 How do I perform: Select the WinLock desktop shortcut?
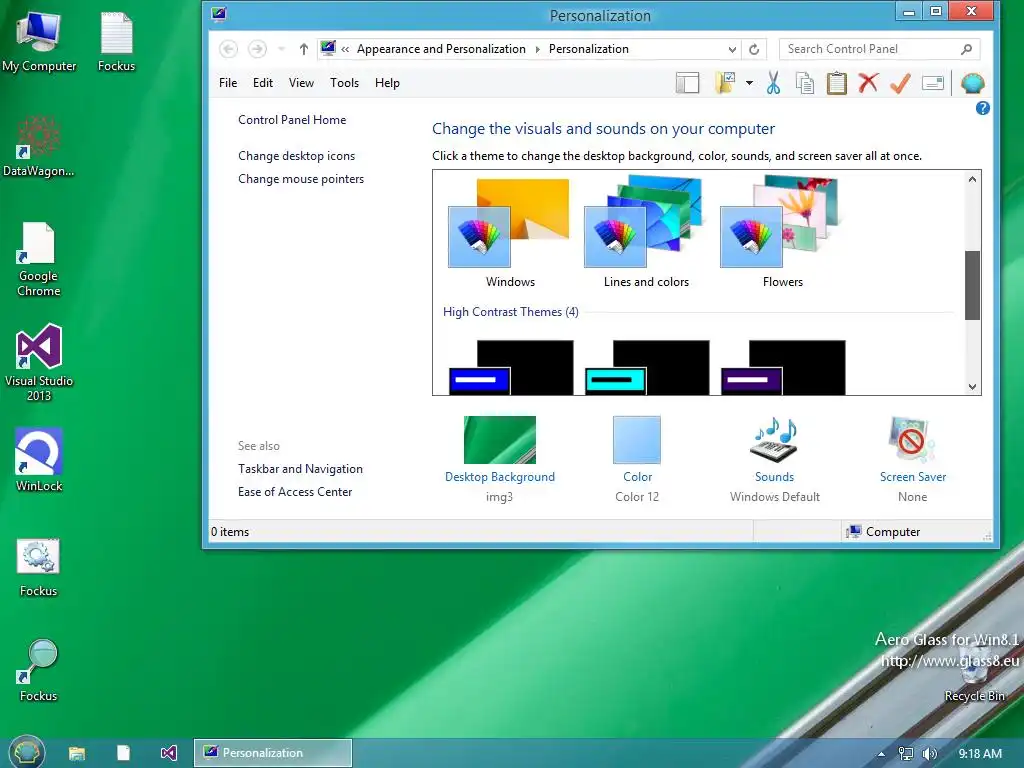click(x=39, y=460)
